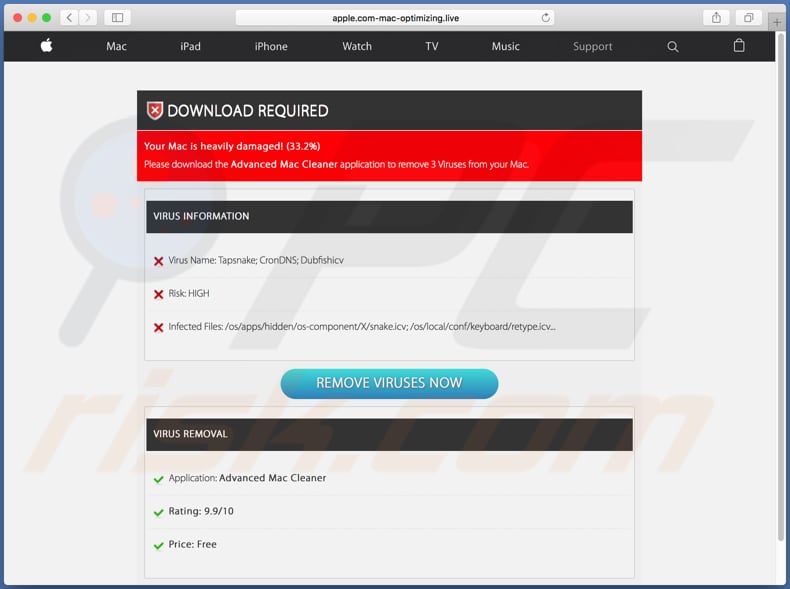Open the iPhone menu item

(x=271, y=46)
